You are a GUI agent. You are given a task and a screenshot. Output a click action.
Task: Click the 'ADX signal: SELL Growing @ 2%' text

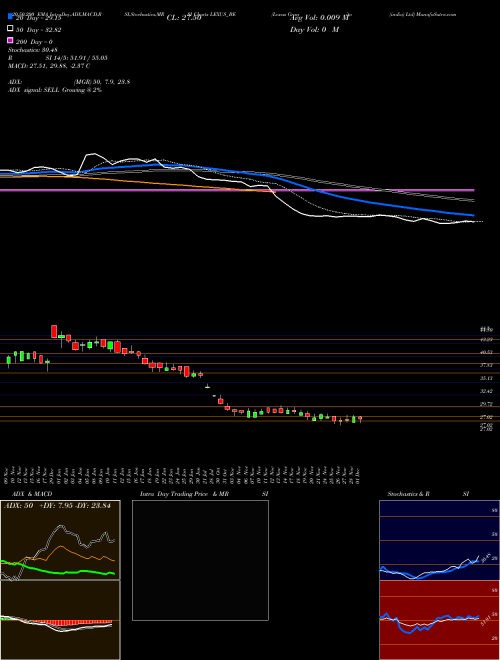click(55, 90)
